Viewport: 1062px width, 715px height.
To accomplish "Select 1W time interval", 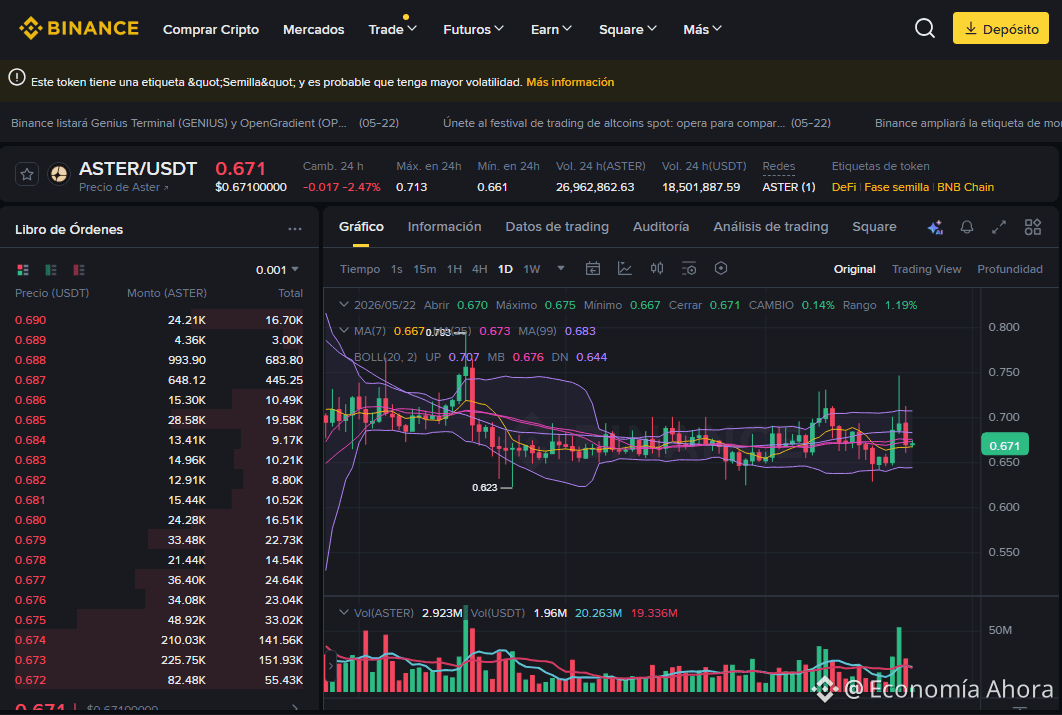I will click(532, 269).
